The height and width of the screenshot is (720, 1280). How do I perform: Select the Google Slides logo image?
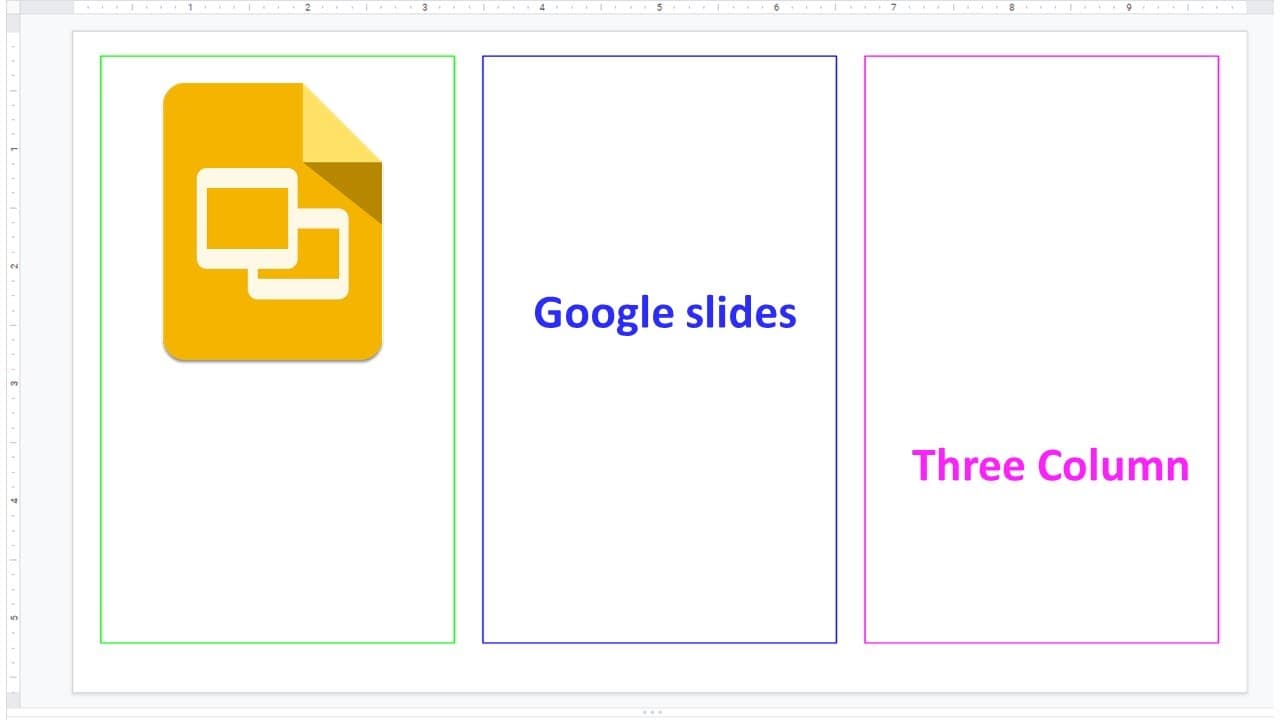(272, 222)
